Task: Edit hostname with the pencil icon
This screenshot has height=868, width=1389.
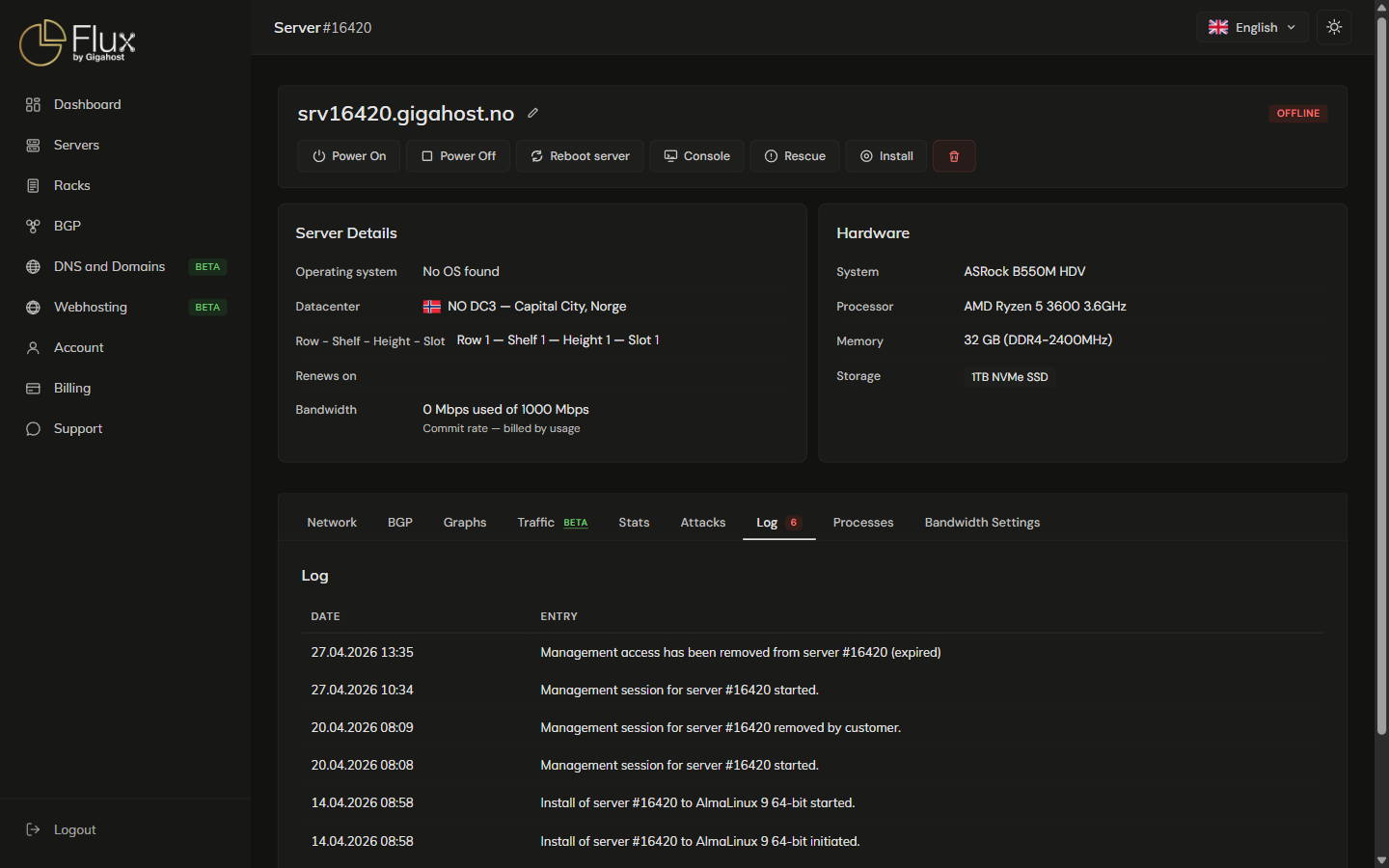Action: (532, 113)
